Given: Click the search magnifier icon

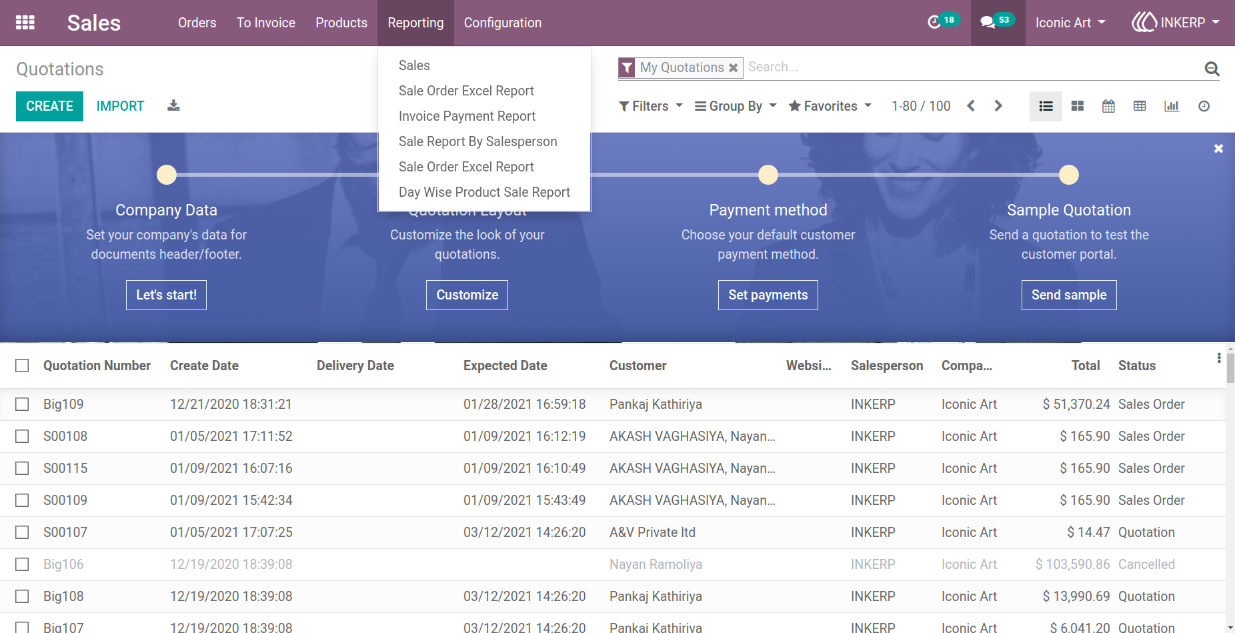Looking at the screenshot, I should coord(1212,68).
